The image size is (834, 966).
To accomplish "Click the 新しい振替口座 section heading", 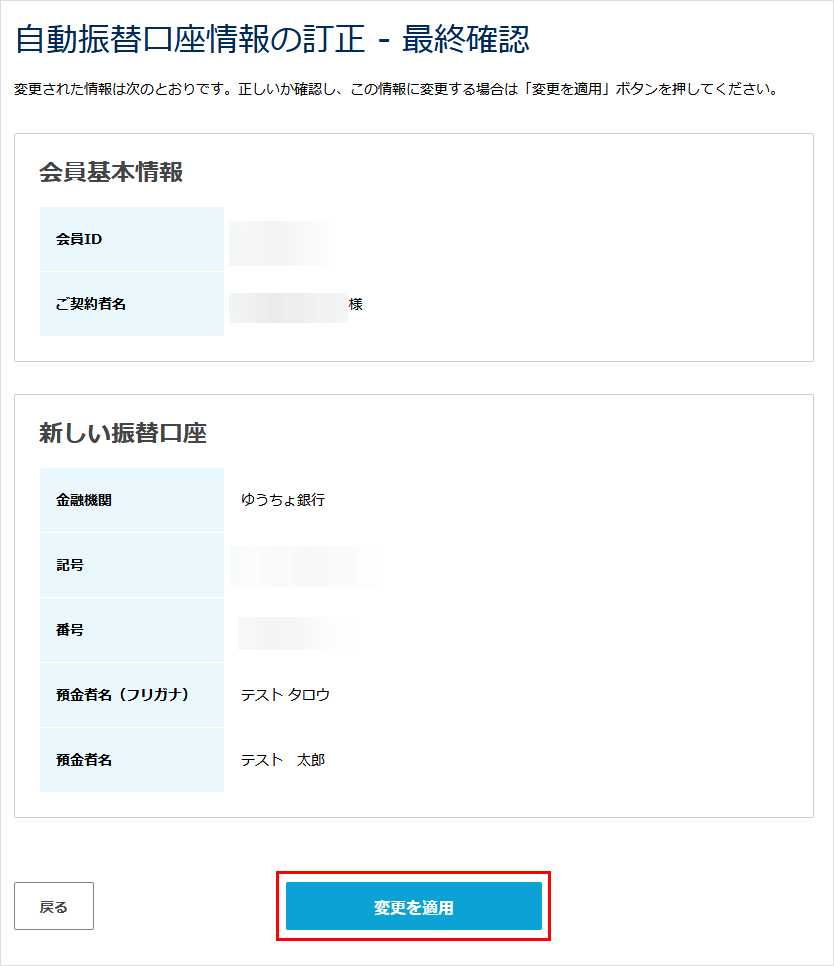I will click(123, 433).
